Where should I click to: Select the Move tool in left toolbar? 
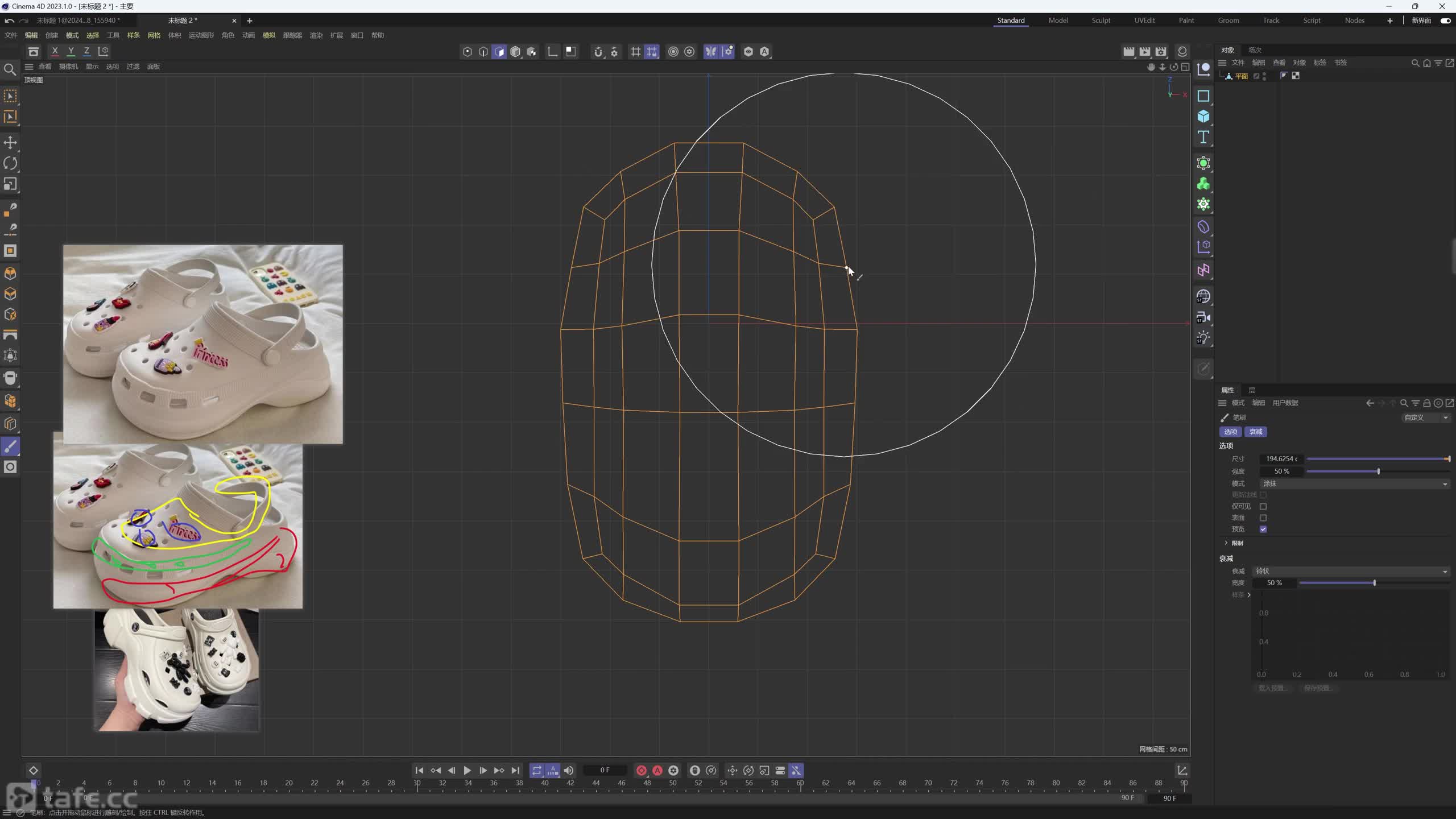click(x=10, y=142)
